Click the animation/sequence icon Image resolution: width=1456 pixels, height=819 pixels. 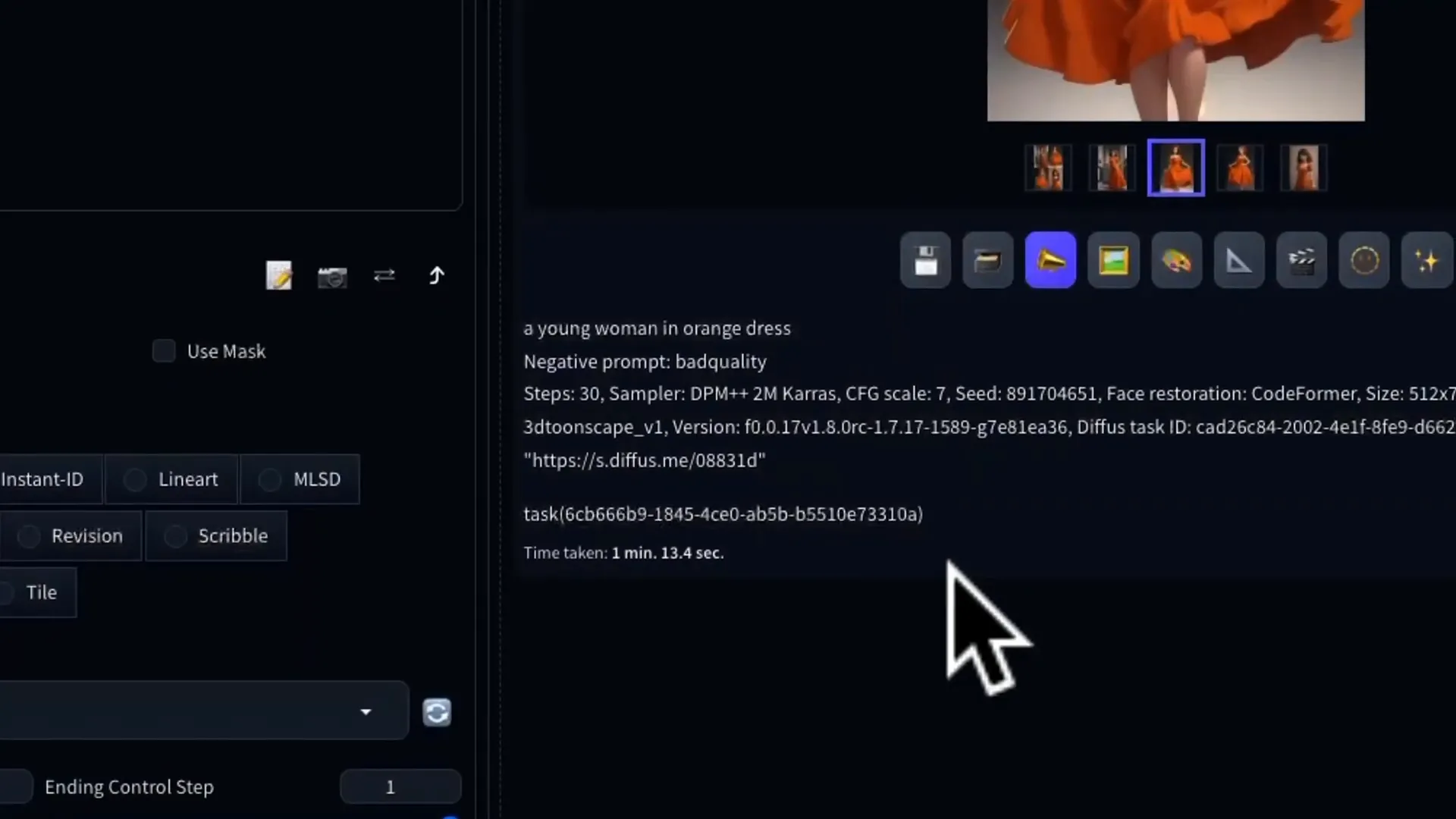click(1302, 260)
